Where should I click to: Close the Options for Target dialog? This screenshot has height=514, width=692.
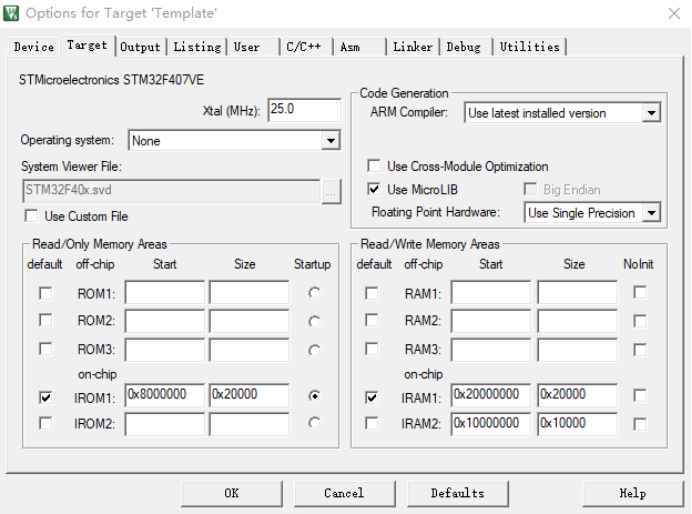click(x=674, y=14)
